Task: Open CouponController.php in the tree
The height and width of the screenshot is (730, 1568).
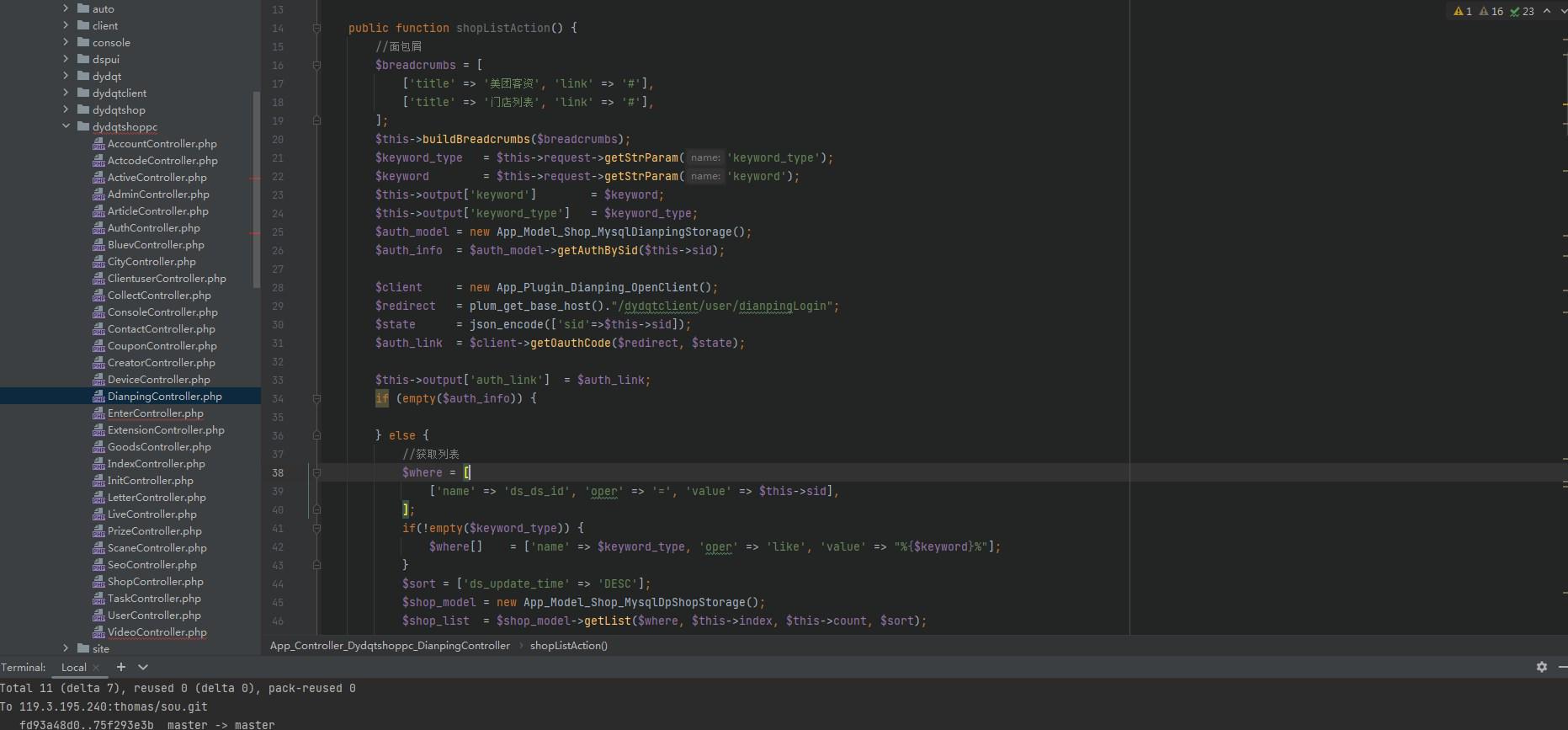Action: (162, 346)
